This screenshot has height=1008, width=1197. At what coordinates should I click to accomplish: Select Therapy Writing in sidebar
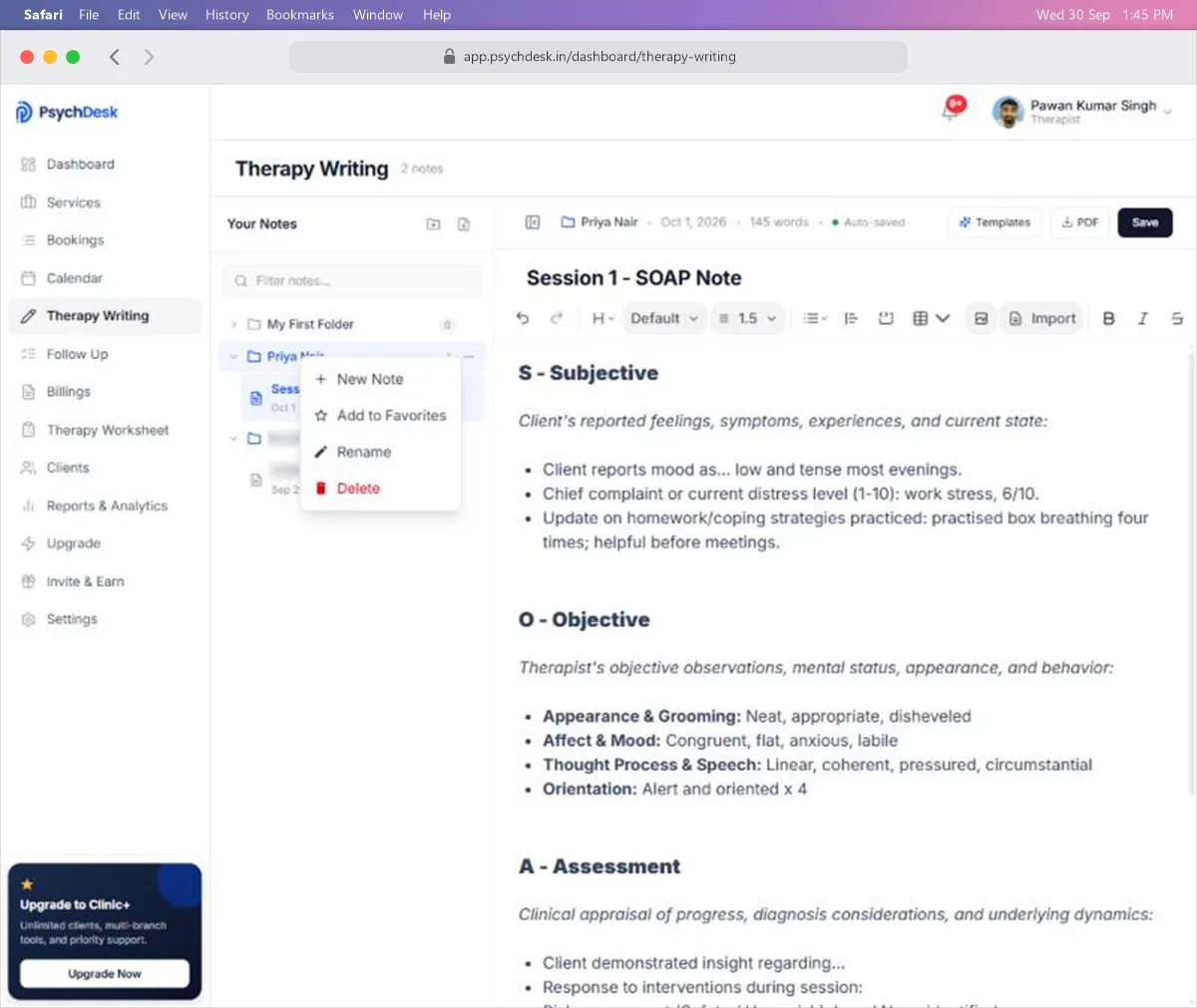(106, 316)
